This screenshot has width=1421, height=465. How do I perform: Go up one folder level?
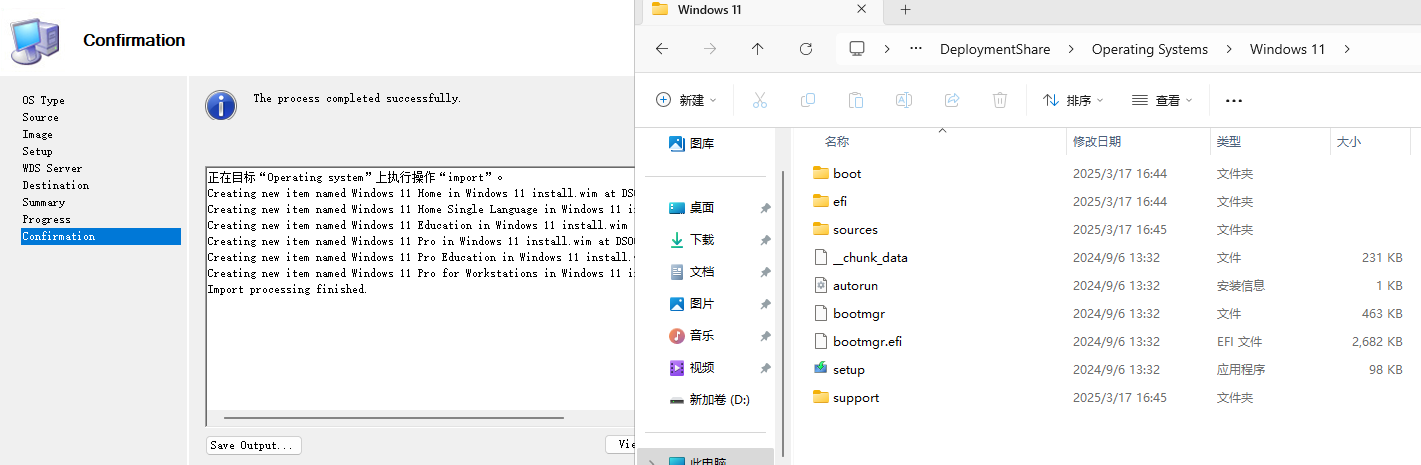pos(758,49)
